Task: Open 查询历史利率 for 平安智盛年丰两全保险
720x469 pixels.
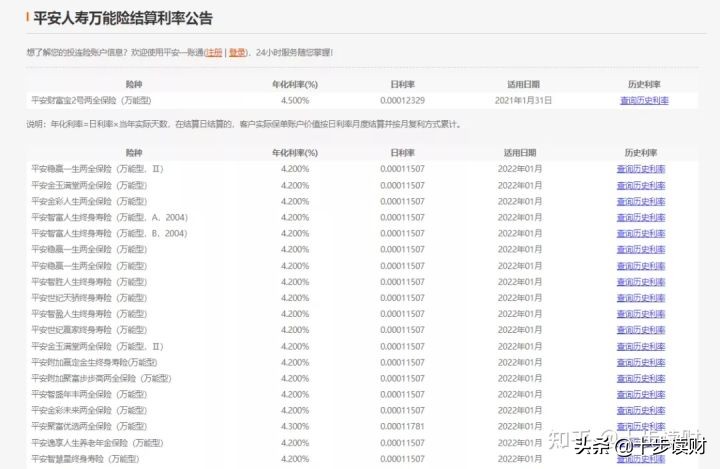Action: pyautogui.click(x=641, y=395)
